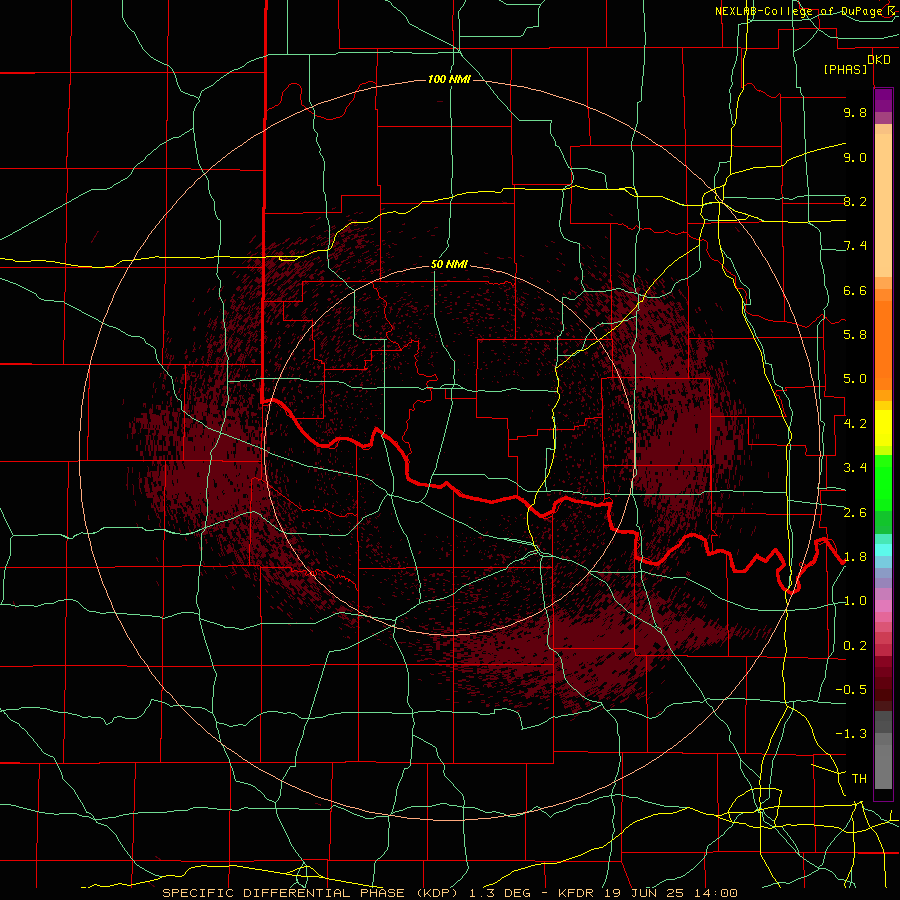The image size is (900, 900).
Task: Click the 100 NMI range ring label
Action: click(x=449, y=79)
